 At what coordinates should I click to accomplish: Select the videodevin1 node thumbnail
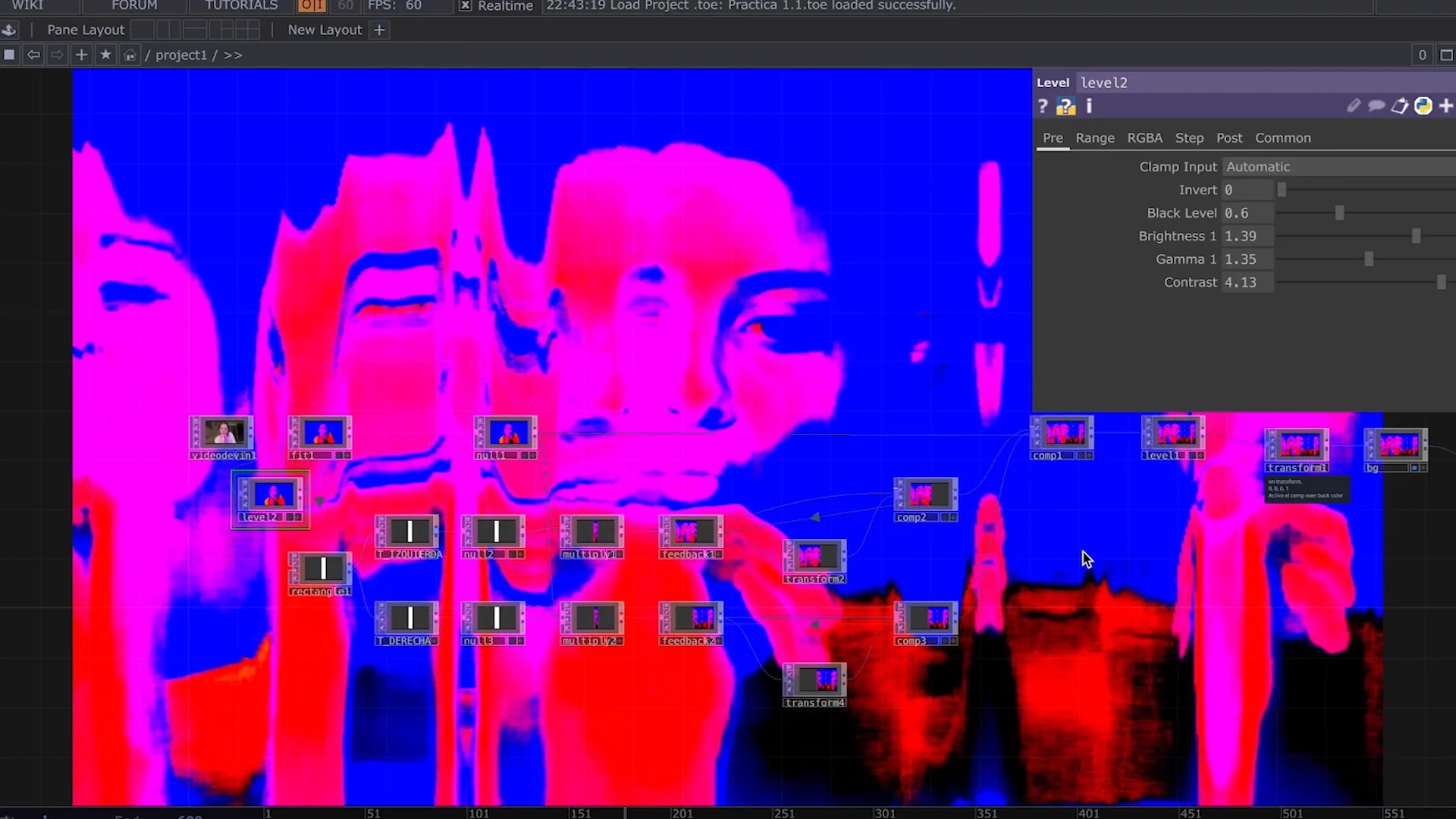[224, 432]
